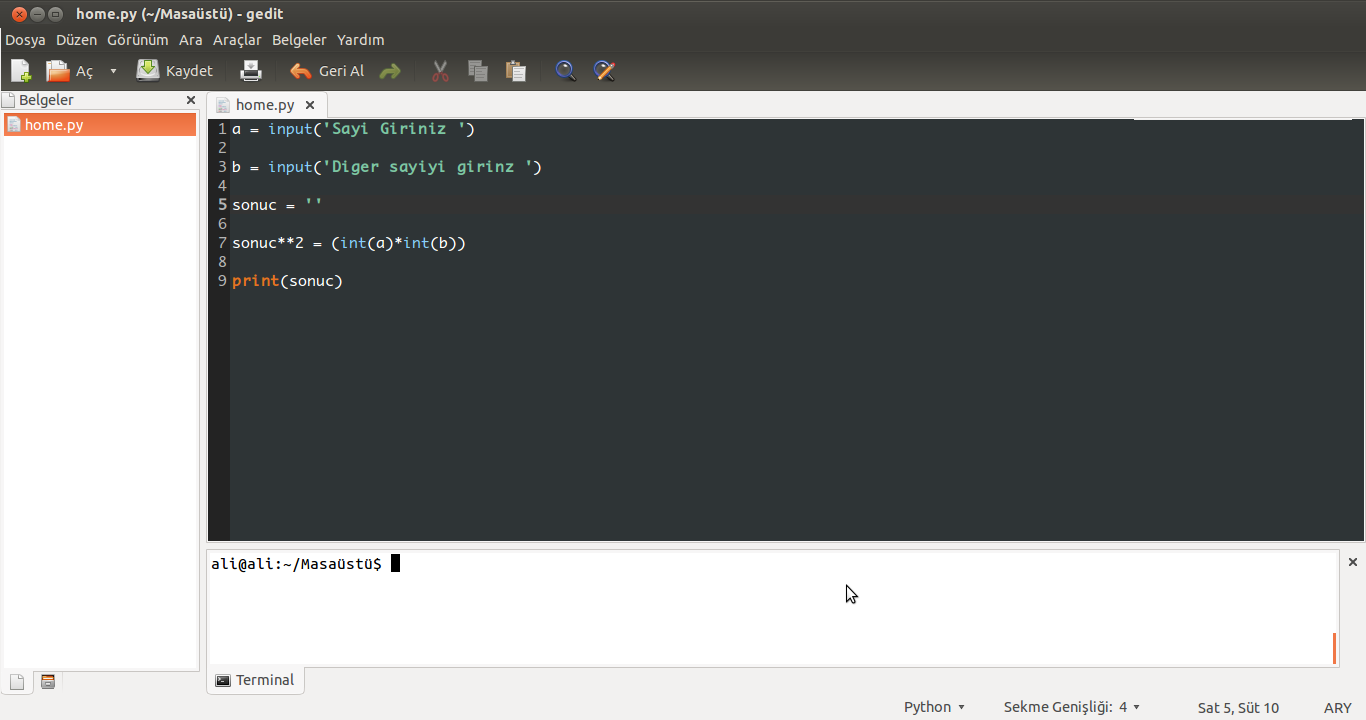The image size is (1366, 720).
Task: Click line number 9 in gutter
Action: [222, 281]
